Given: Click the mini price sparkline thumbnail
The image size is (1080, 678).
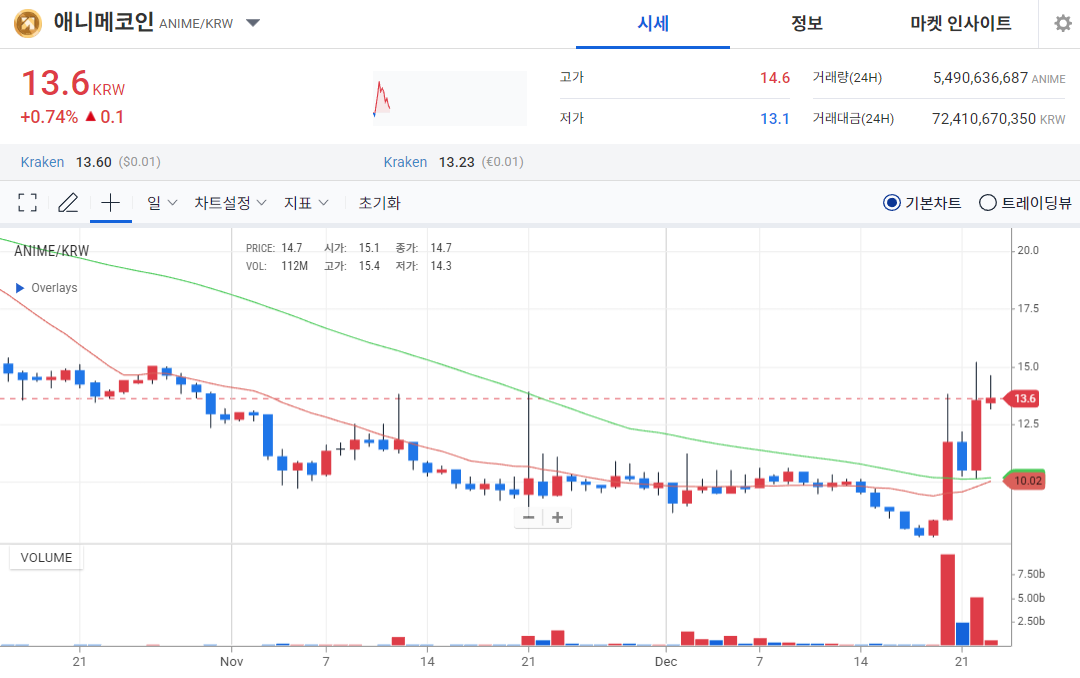Looking at the screenshot, I should pos(448,97).
